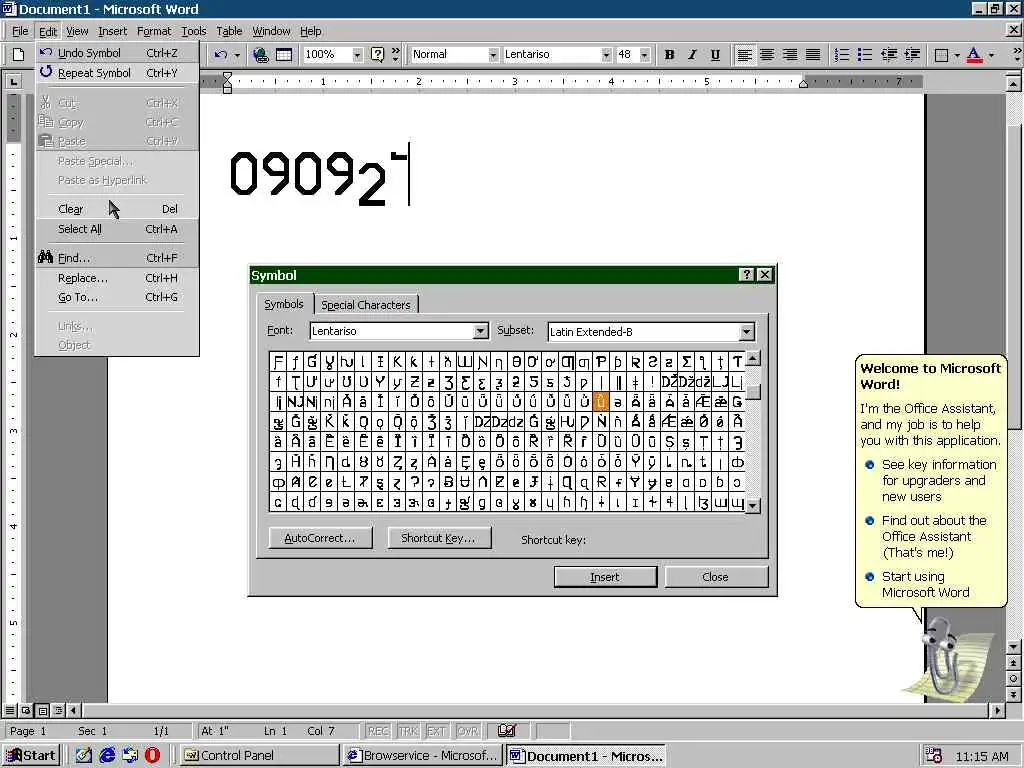Choose Undo Symbol from the Edit menu
Viewport: 1024px width, 768px height.
118,53
